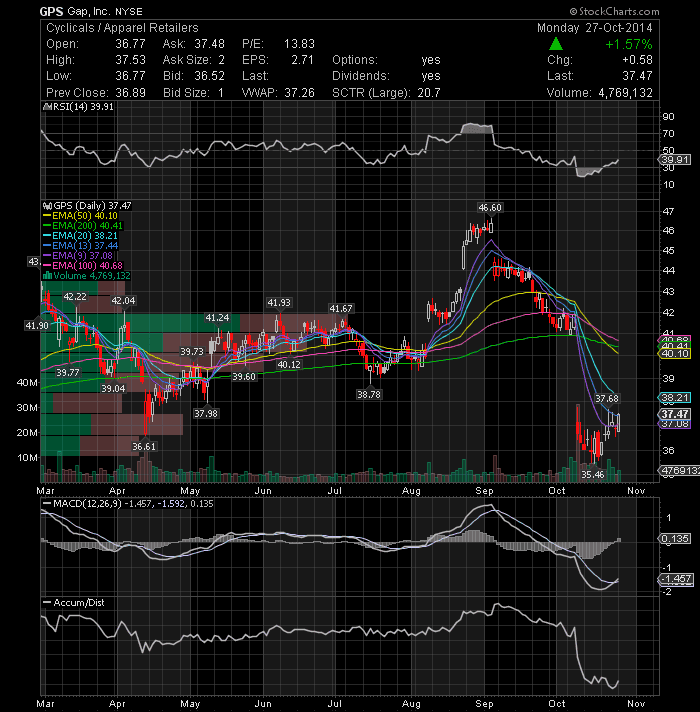700x712 pixels.
Task: Click the RSI(14) indicator icon
Action: pos(47,107)
